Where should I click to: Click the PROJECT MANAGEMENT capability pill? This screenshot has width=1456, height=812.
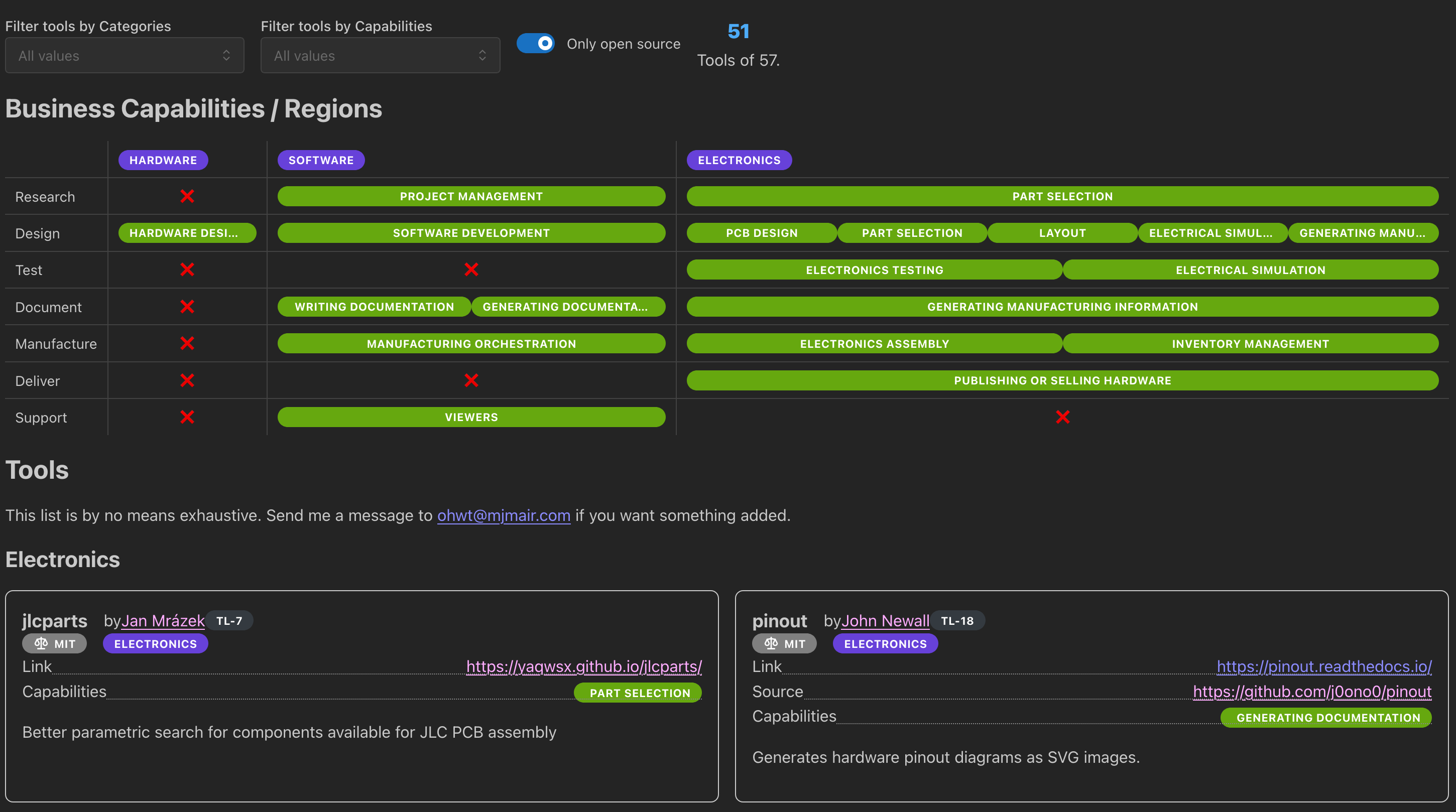(471, 196)
